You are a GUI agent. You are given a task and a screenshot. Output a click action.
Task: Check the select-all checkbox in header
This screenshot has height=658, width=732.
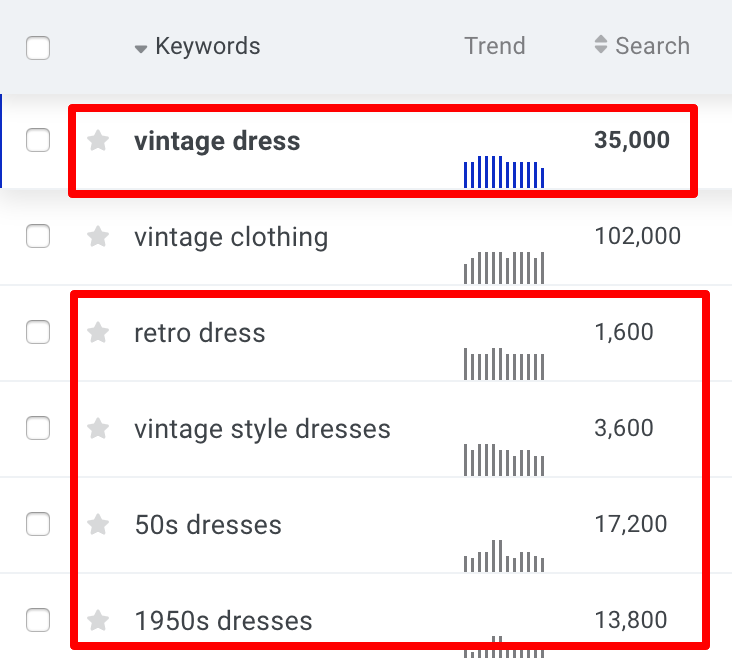pos(38,48)
